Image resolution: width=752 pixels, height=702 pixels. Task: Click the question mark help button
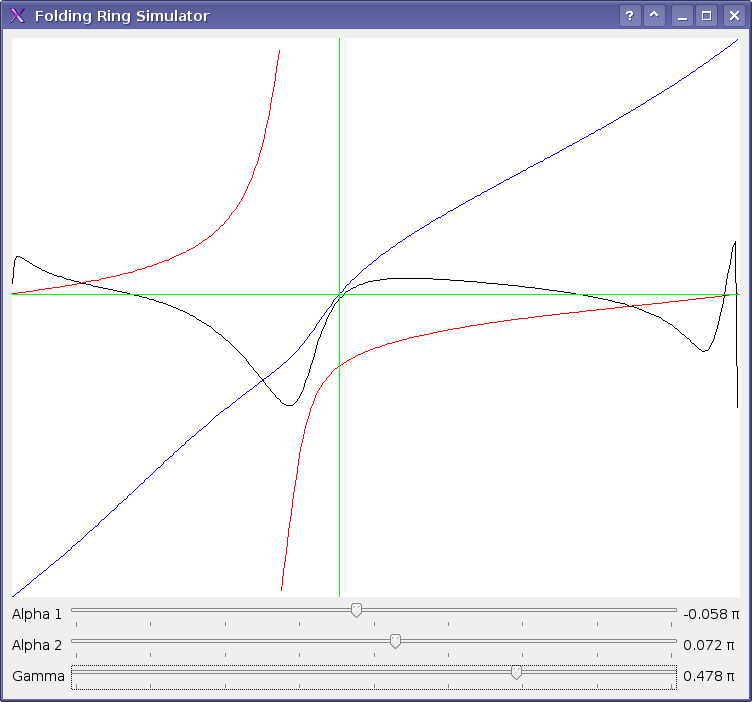click(629, 16)
